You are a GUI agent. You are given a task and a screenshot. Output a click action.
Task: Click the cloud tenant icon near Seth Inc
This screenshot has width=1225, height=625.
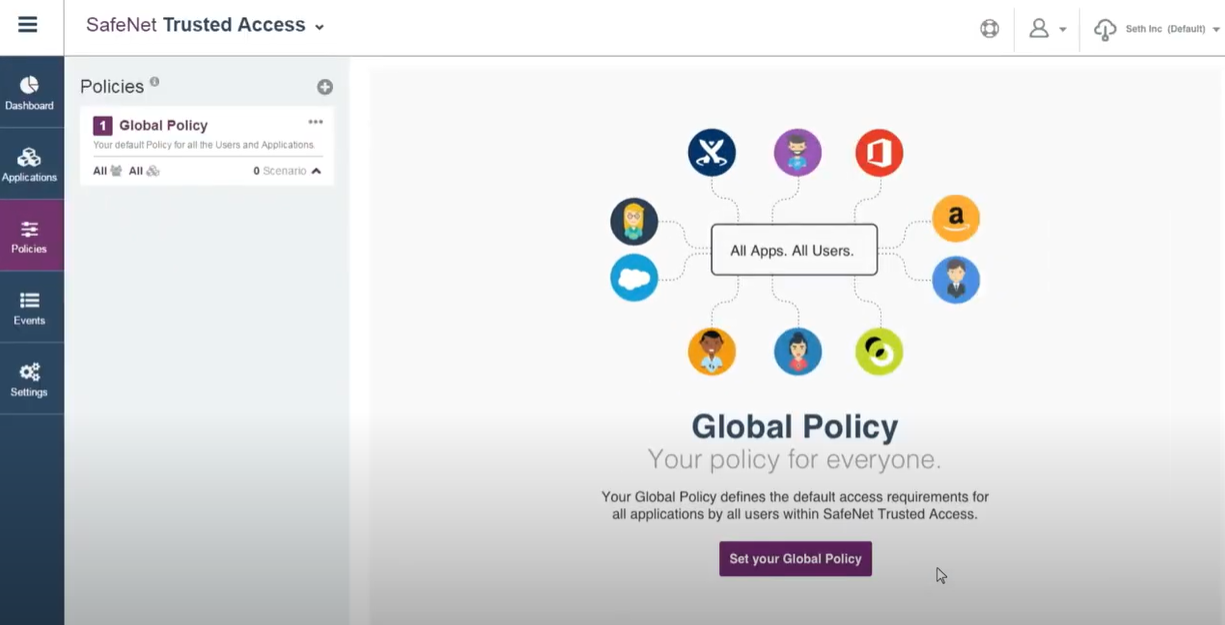(x=1105, y=29)
